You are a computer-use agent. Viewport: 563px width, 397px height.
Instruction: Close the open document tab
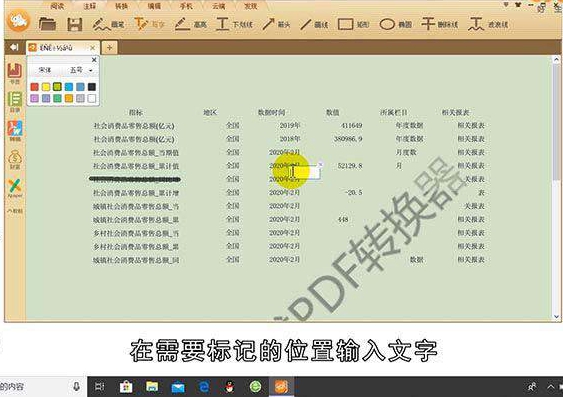click(x=93, y=47)
